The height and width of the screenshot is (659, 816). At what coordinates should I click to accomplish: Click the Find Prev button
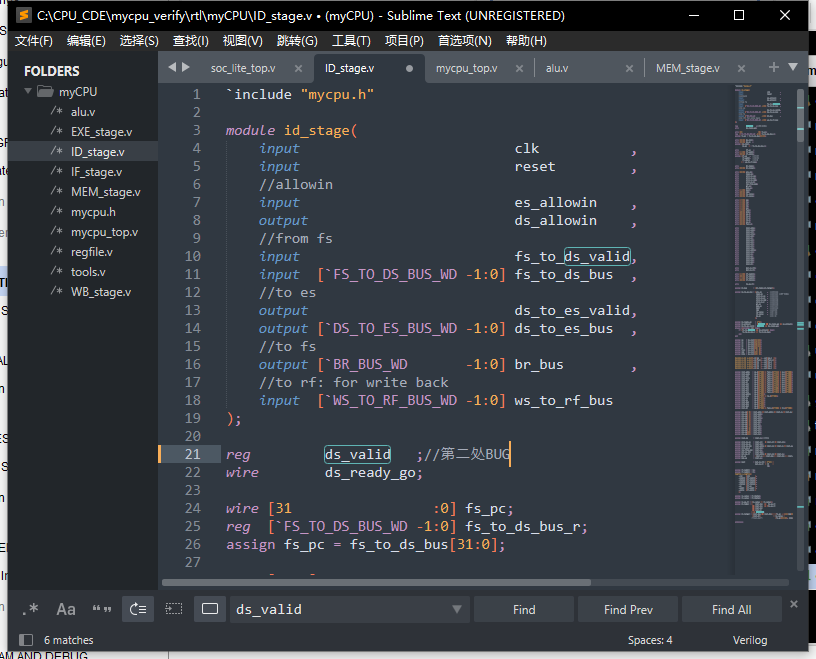click(x=628, y=609)
